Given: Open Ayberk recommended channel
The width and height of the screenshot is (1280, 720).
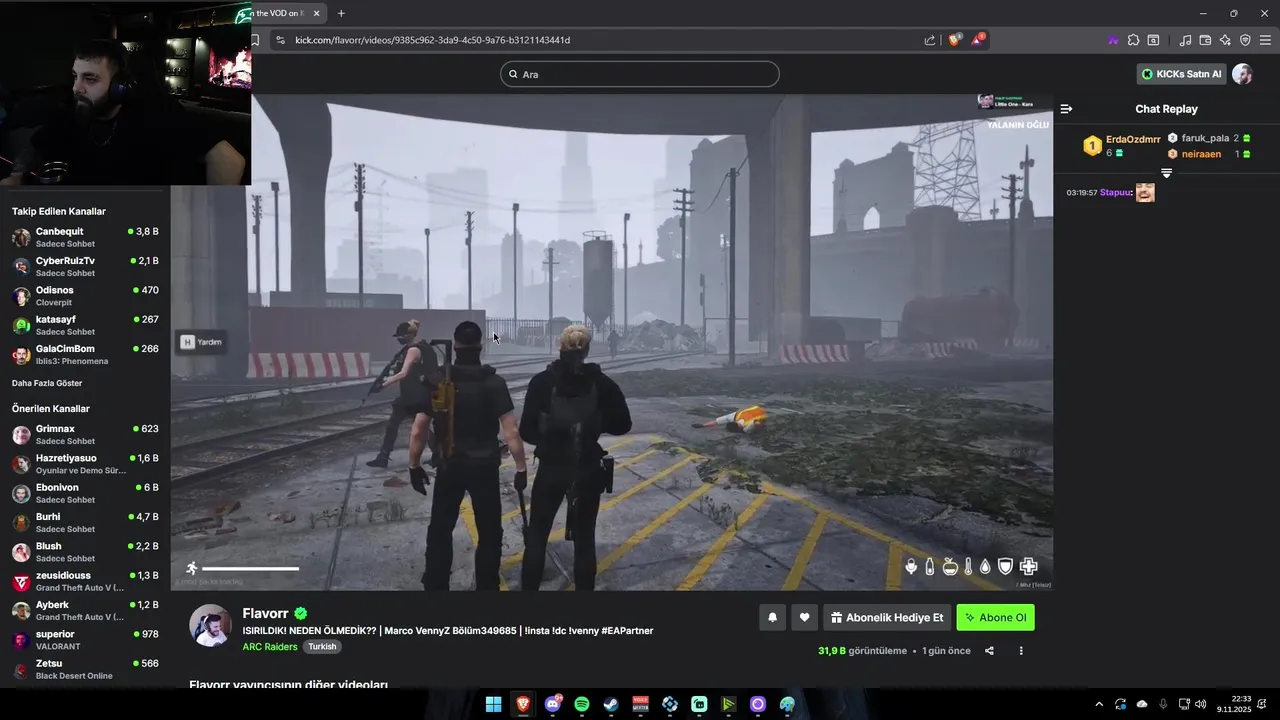Looking at the screenshot, I should tap(85, 610).
